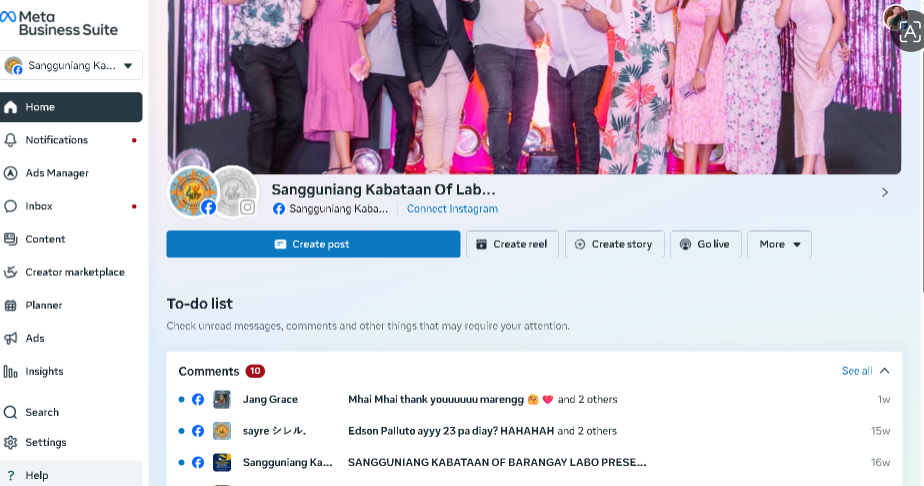Click the Sangguniang Kabataan Of Lab... page title
Viewport: 924px width, 486px height.
coord(383,189)
